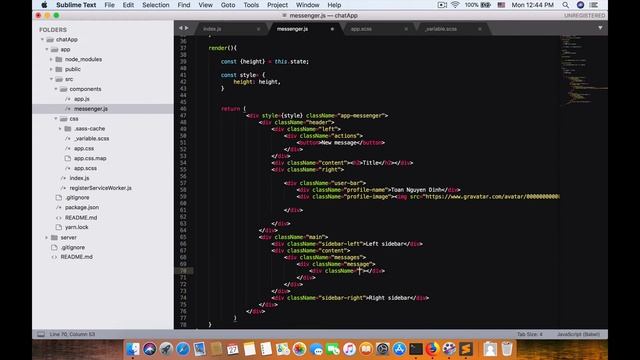Open iTunes from the dock

[349, 349]
